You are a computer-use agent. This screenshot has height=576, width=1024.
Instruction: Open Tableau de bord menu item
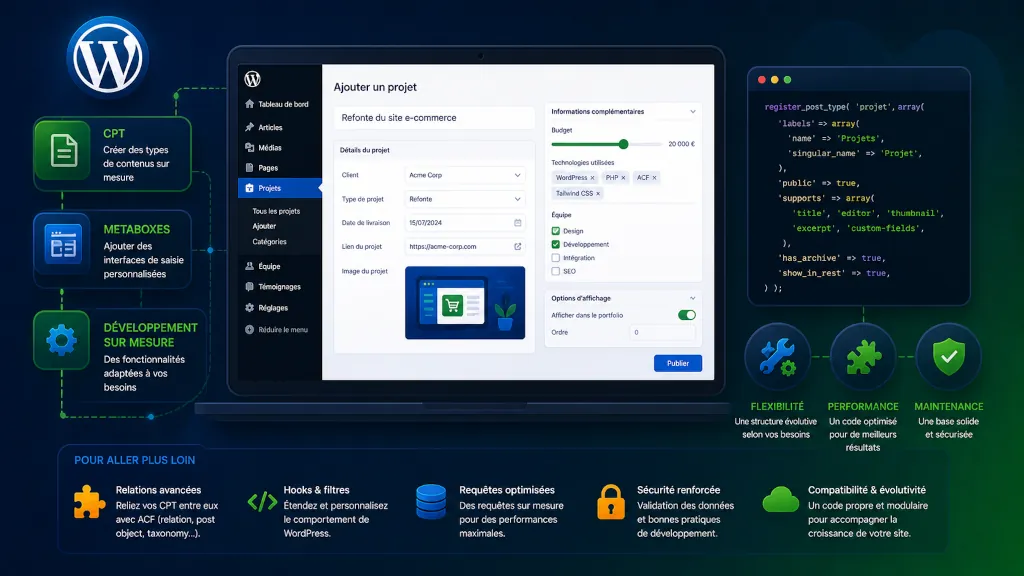(280, 104)
